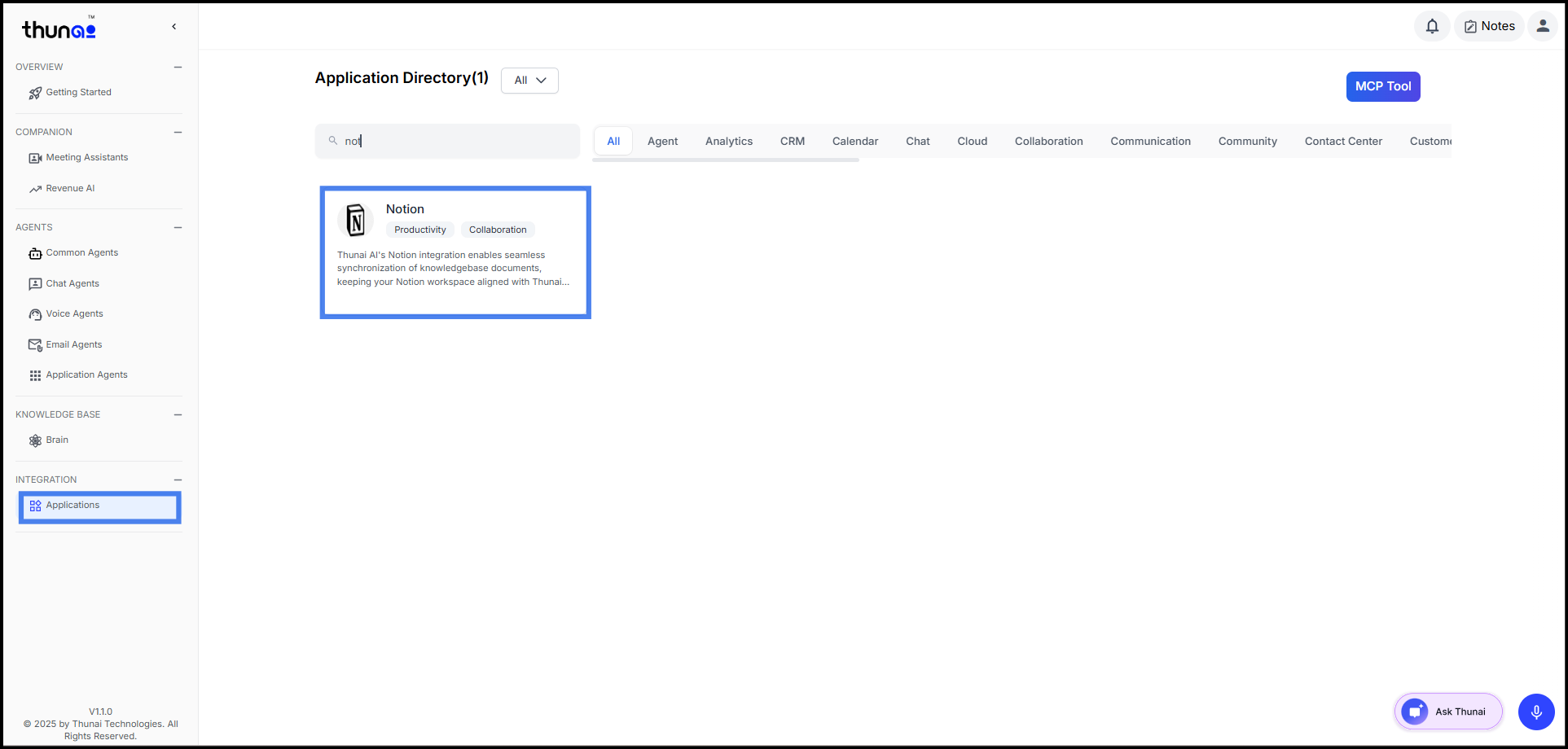Select the Calendar category tab

coord(855,142)
